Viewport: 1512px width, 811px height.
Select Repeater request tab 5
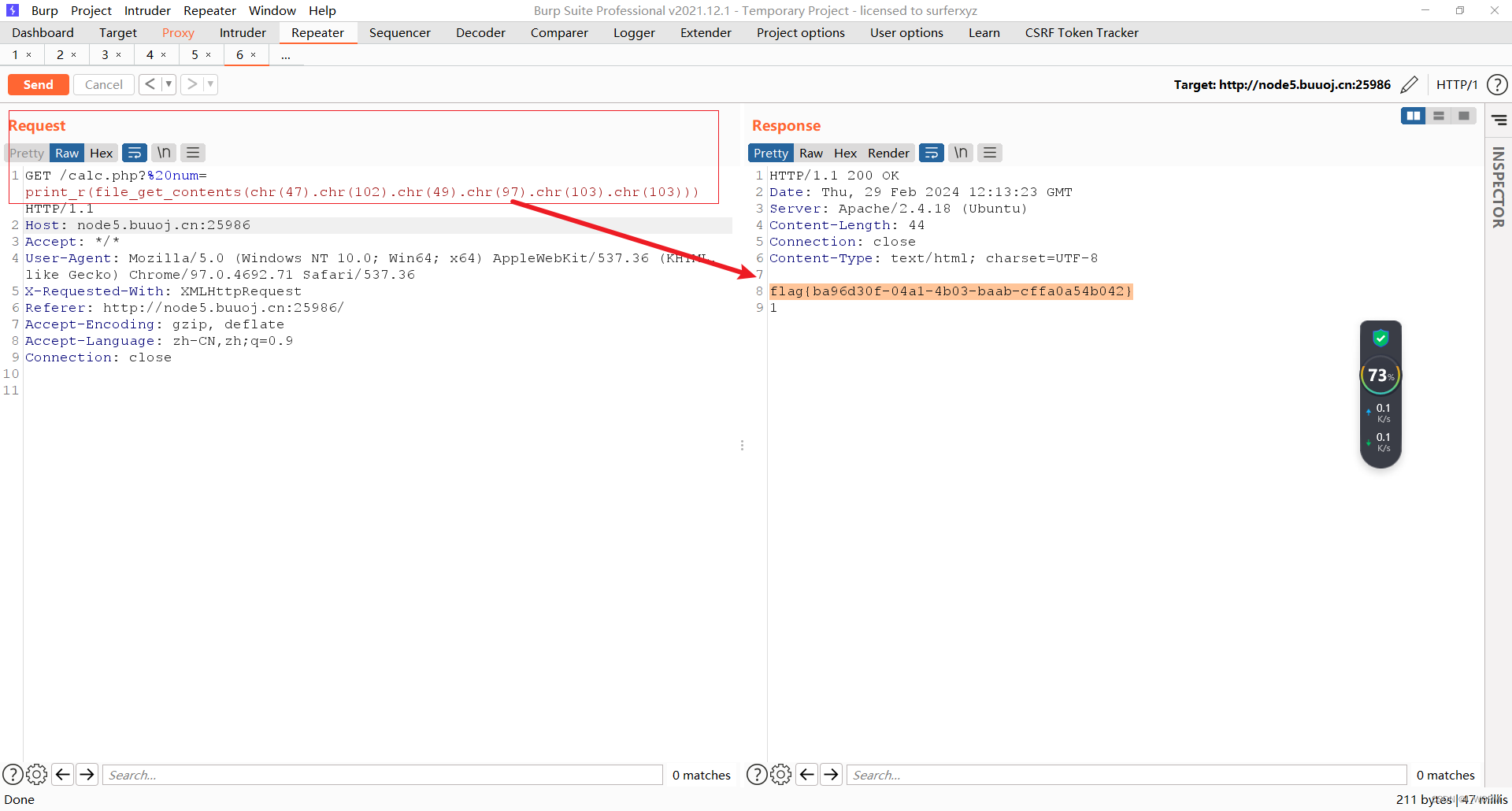point(195,54)
